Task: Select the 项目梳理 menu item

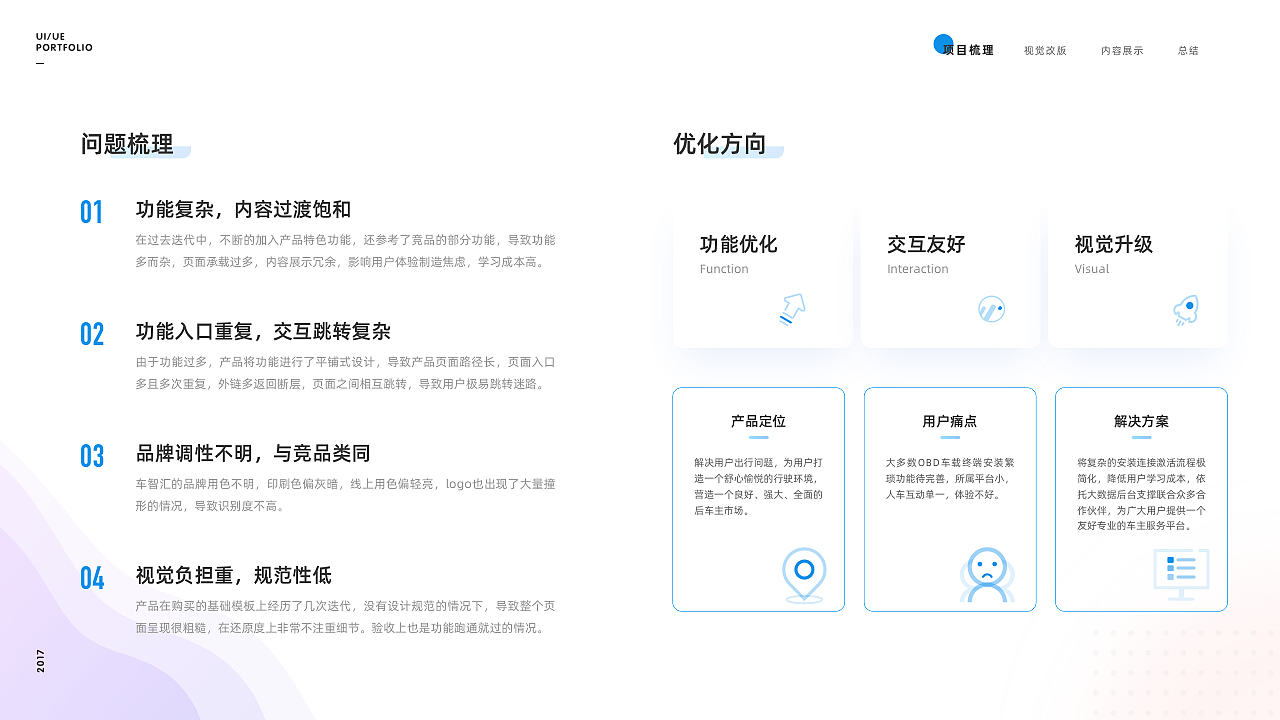Action: click(x=968, y=50)
